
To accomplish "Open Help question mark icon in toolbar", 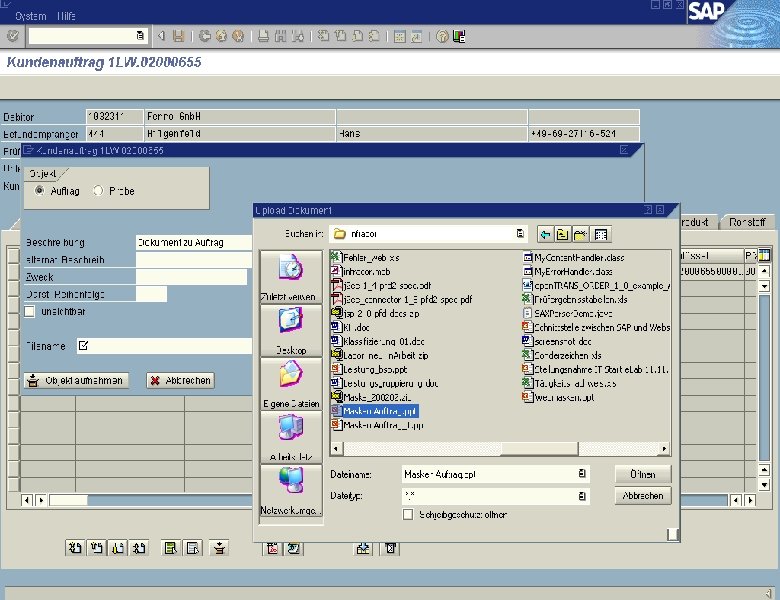I will (442, 36).
